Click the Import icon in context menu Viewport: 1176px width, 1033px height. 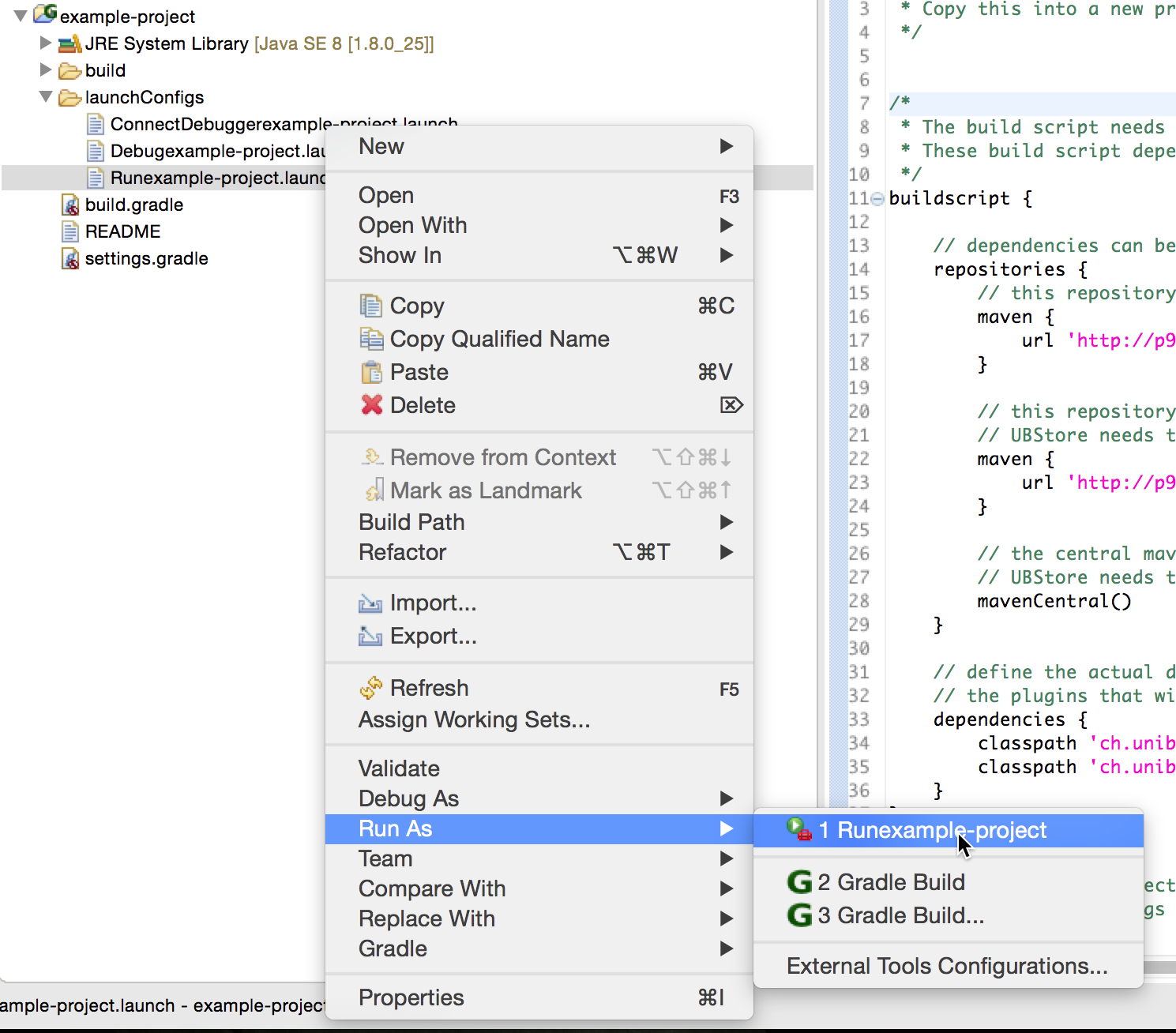point(370,603)
